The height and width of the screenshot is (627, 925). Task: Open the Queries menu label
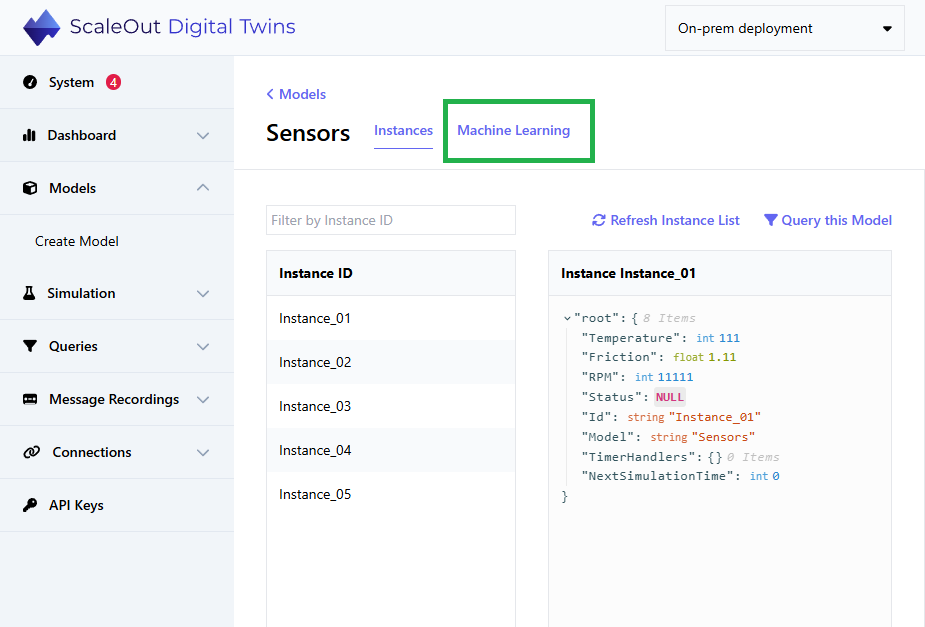(x=73, y=346)
